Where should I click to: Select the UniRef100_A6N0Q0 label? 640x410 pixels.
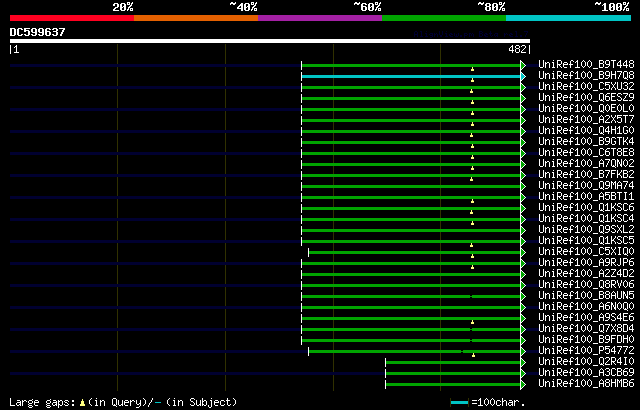pyautogui.click(x=586, y=307)
